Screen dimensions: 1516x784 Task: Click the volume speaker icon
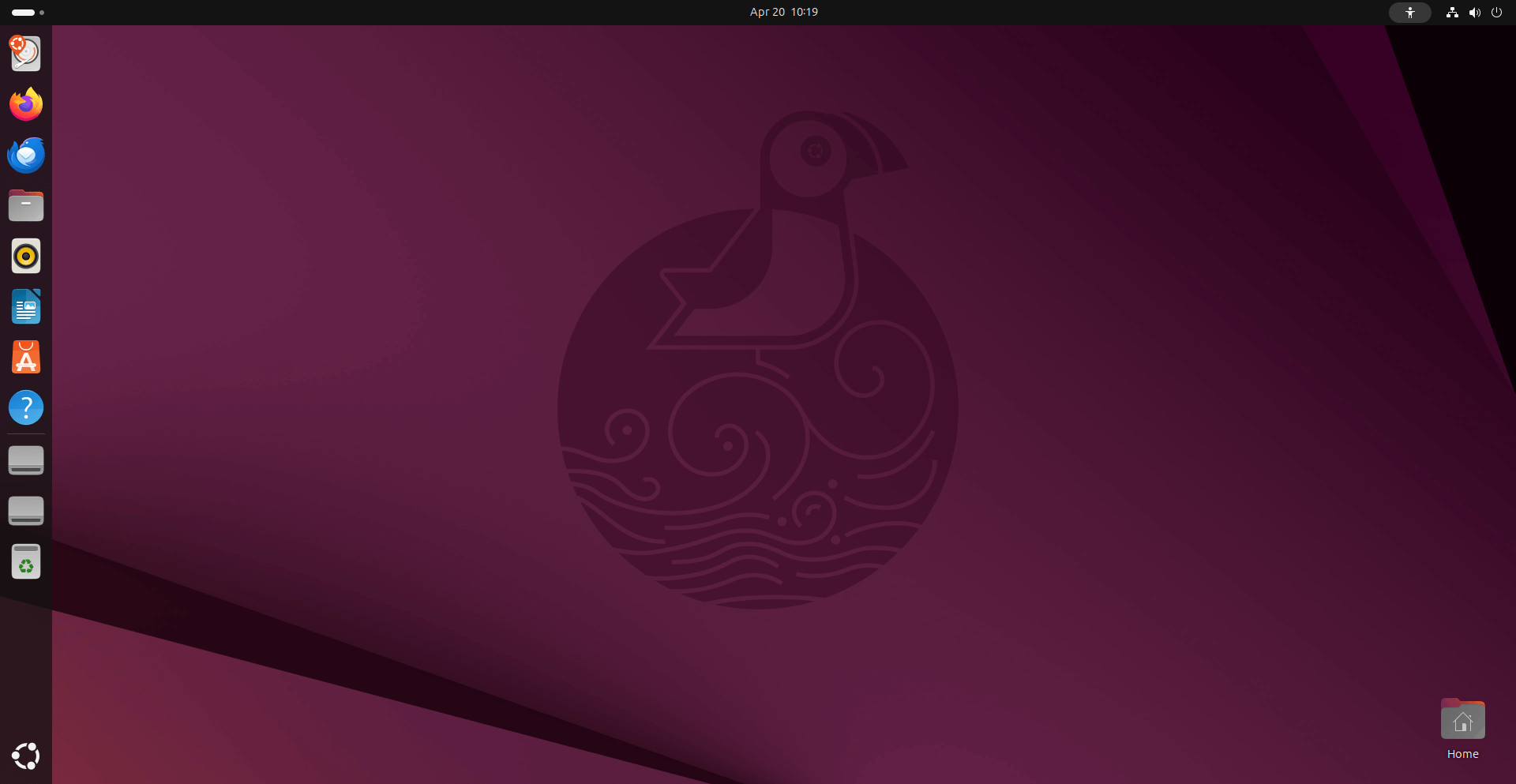point(1474,13)
